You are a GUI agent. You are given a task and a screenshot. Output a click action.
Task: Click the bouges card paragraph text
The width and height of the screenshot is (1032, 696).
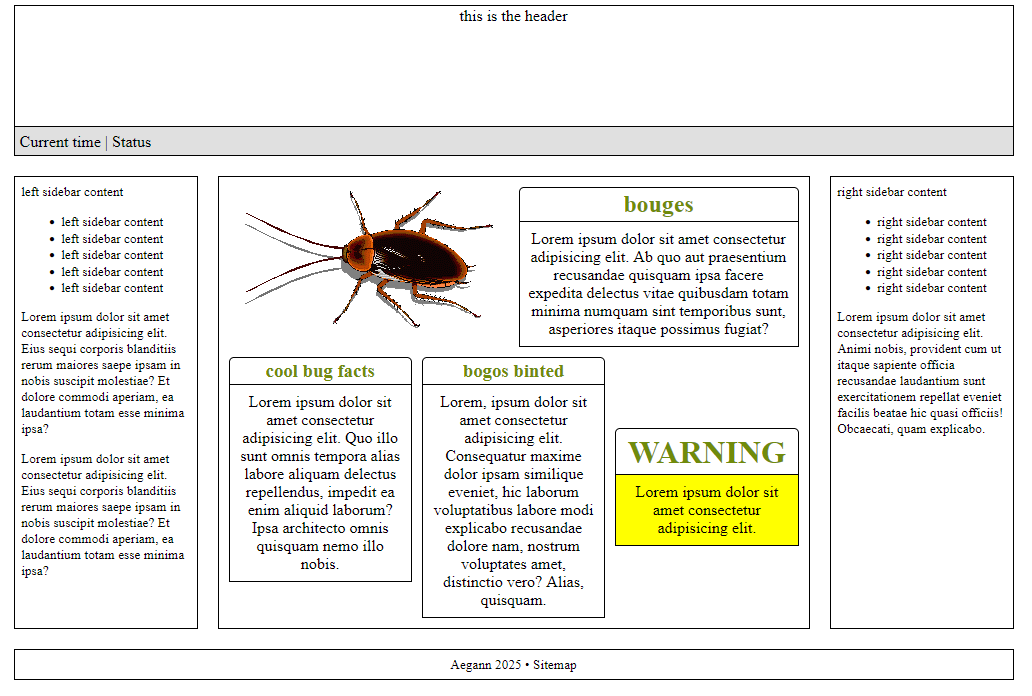click(659, 284)
